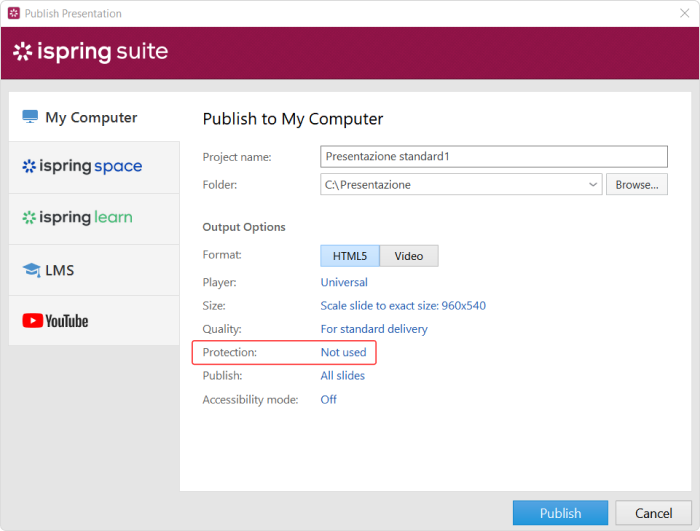Screen dimensions: 700x531
Task: Click the Accessibility mode label
Action: coord(250,400)
